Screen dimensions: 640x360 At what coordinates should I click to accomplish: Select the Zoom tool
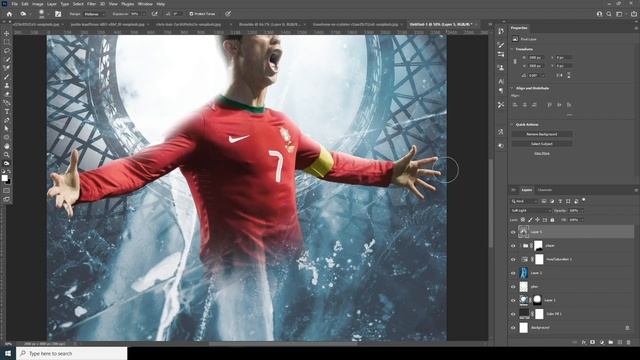click(x=7, y=155)
